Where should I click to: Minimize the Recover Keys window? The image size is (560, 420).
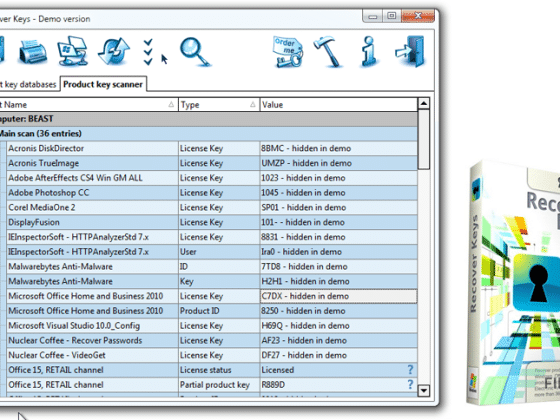point(372,16)
